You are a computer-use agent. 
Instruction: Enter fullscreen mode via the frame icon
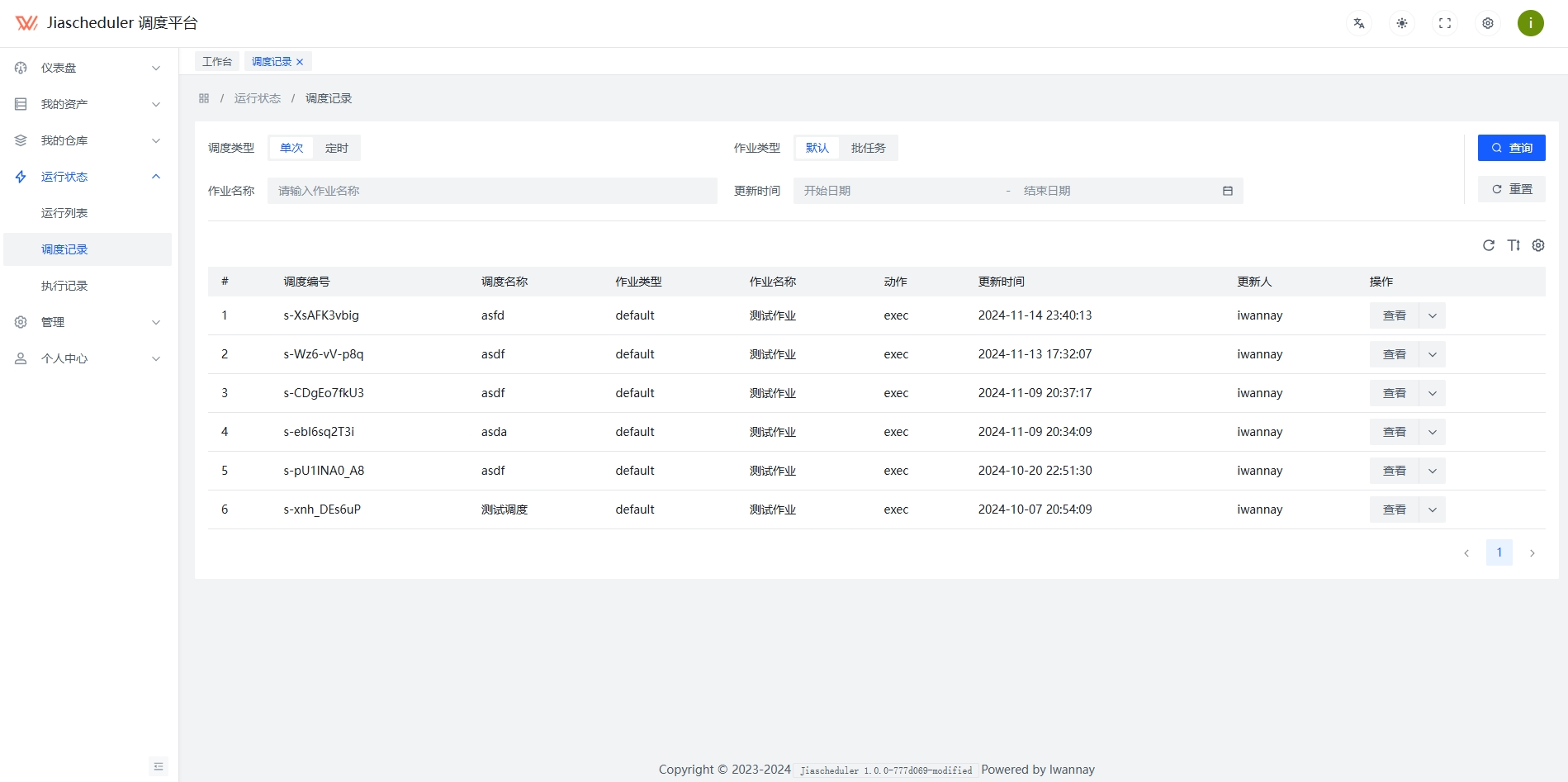(x=1444, y=23)
